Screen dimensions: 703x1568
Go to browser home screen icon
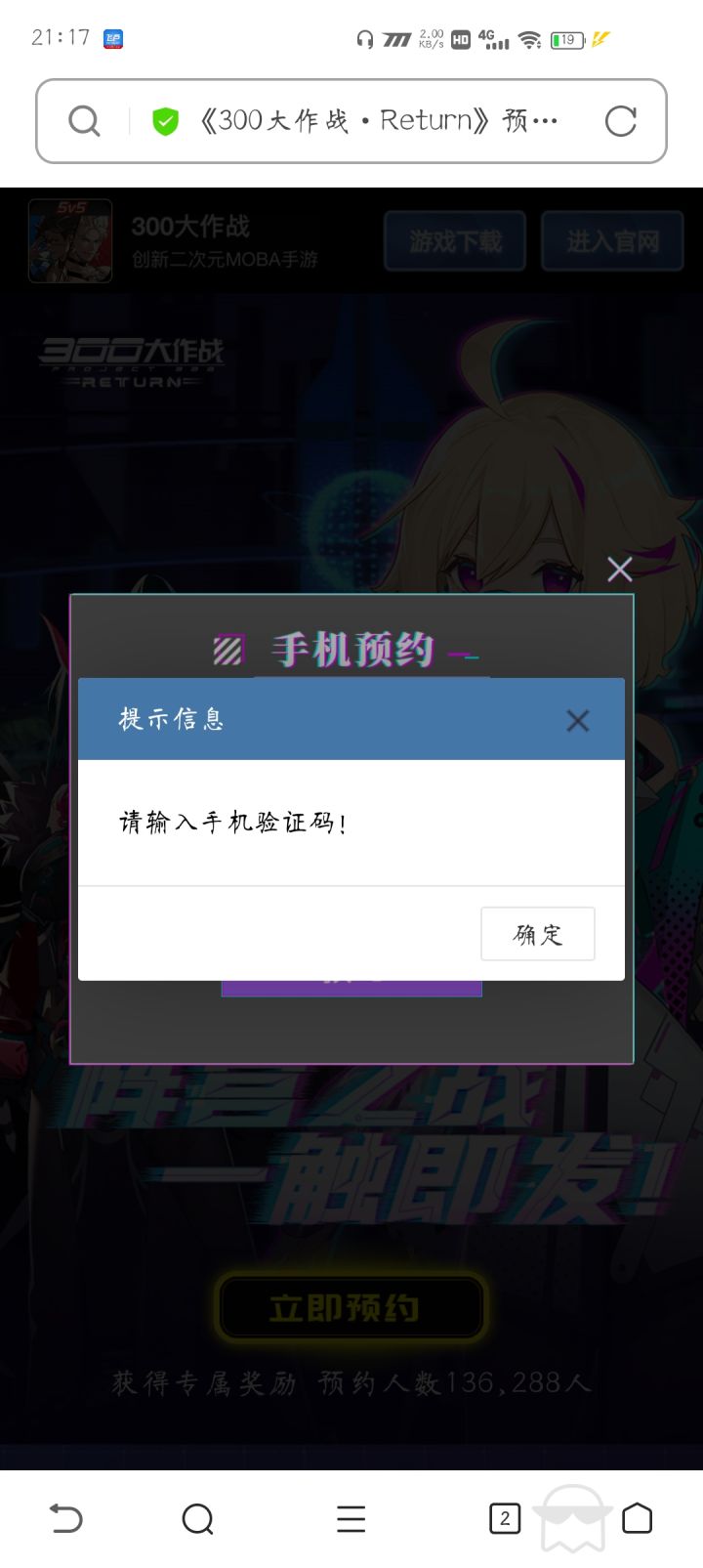637,1518
